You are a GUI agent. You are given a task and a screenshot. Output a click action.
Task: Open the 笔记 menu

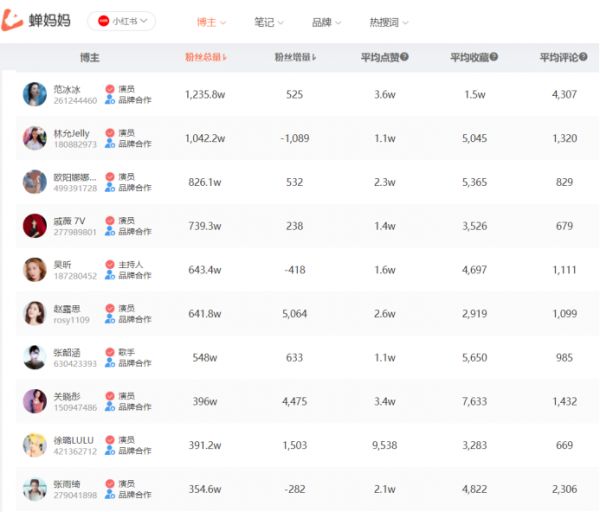[x=268, y=22]
